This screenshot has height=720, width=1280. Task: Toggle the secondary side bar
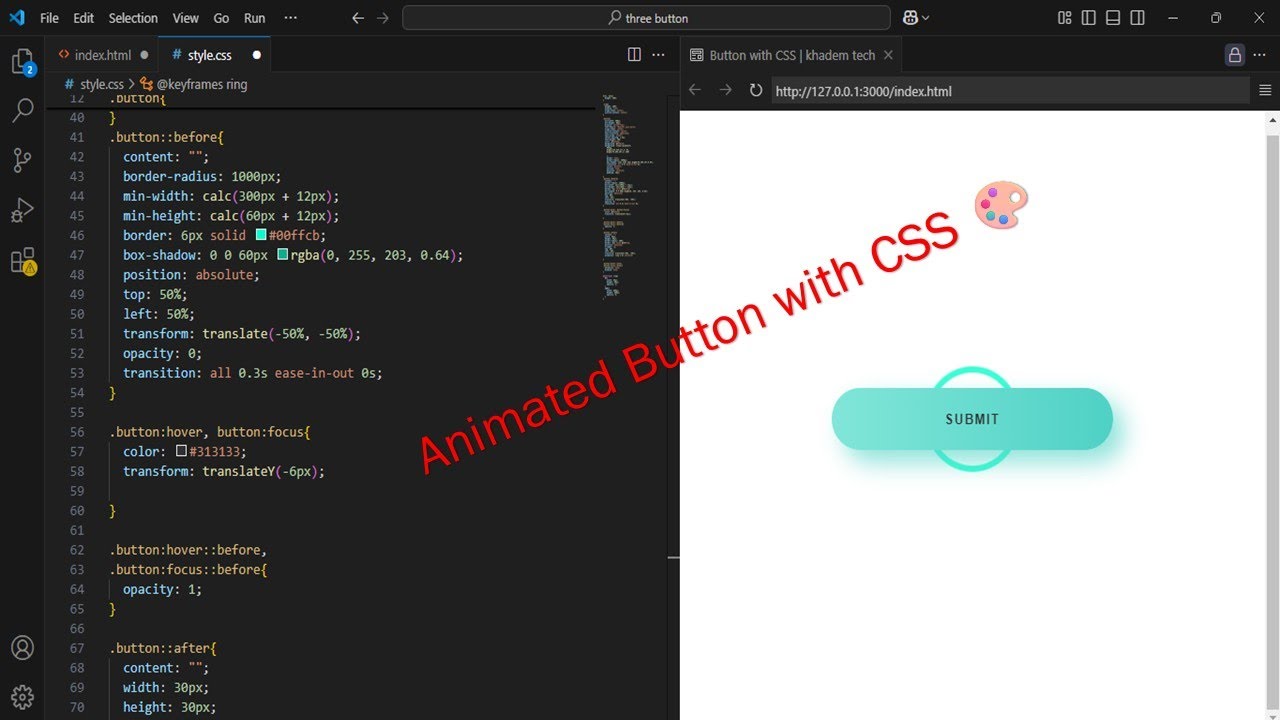click(1137, 18)
